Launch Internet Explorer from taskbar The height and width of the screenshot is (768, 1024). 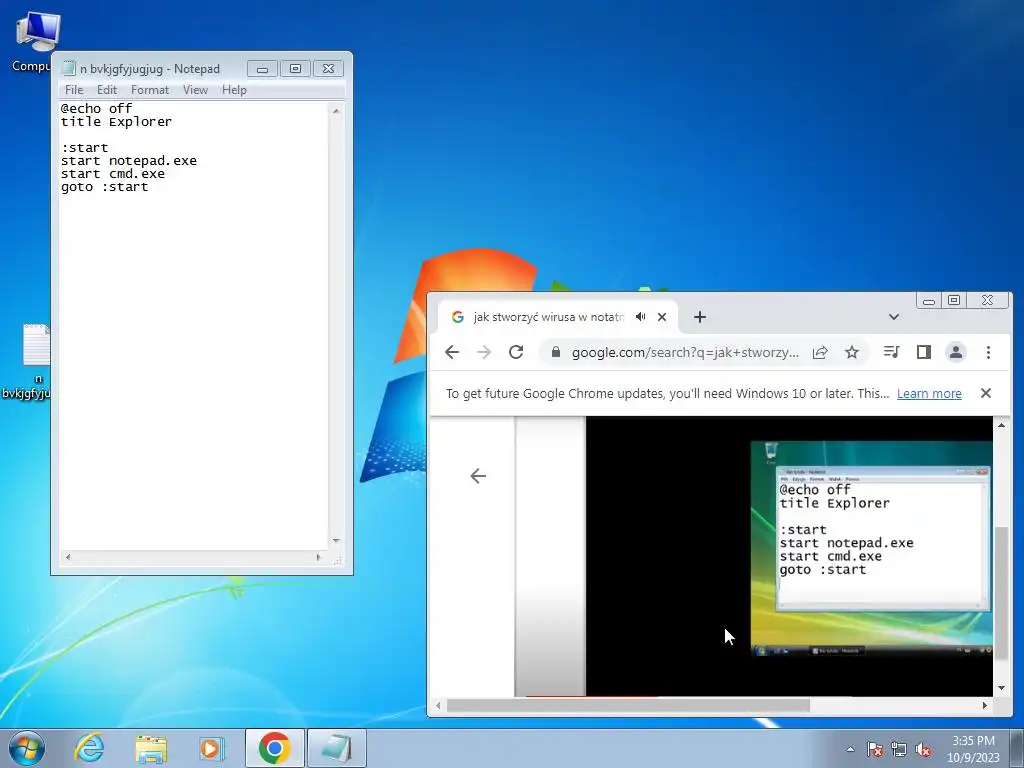point(89,748)
